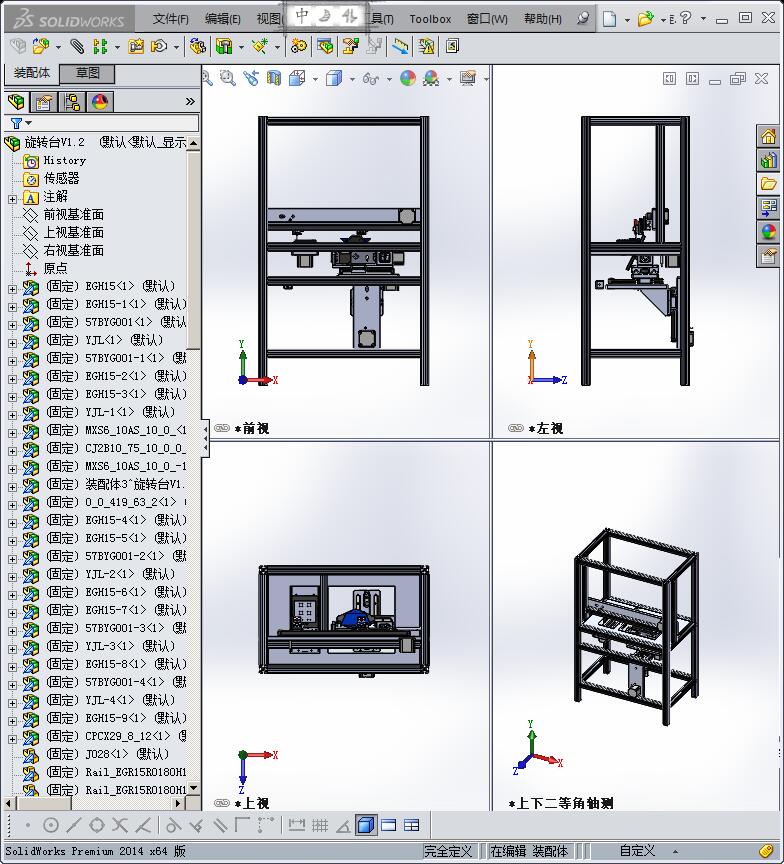Click the New Motion Study gears icon
The height and width of the screenshot is (864, 784).
click(299, 47)
